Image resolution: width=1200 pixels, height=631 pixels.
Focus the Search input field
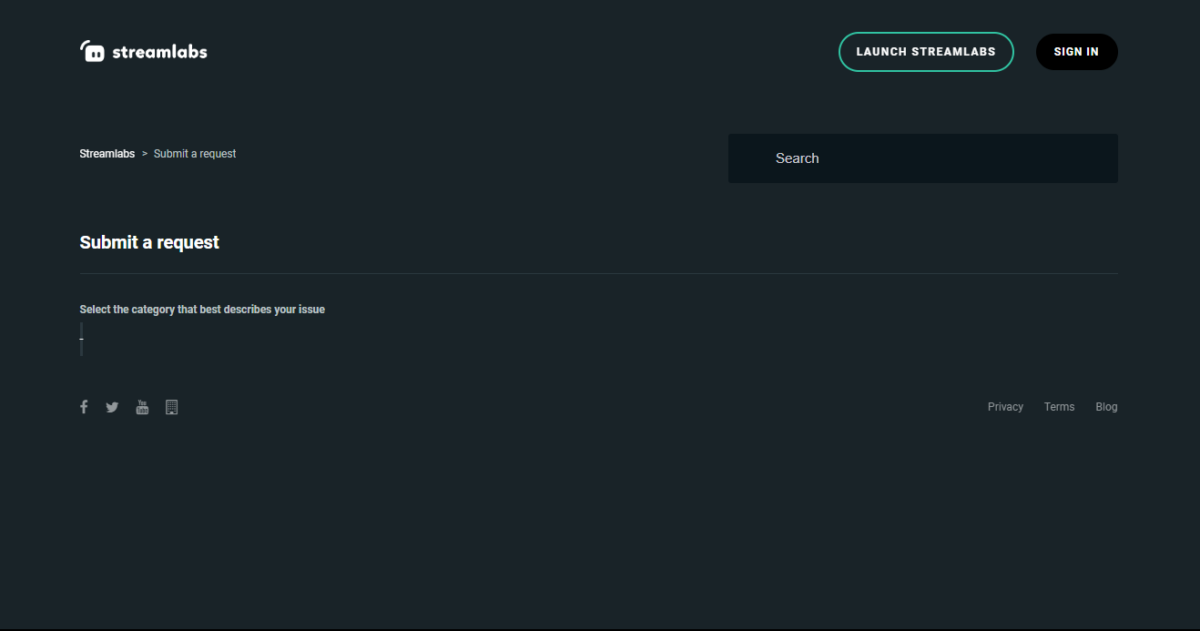click(922, 158)
